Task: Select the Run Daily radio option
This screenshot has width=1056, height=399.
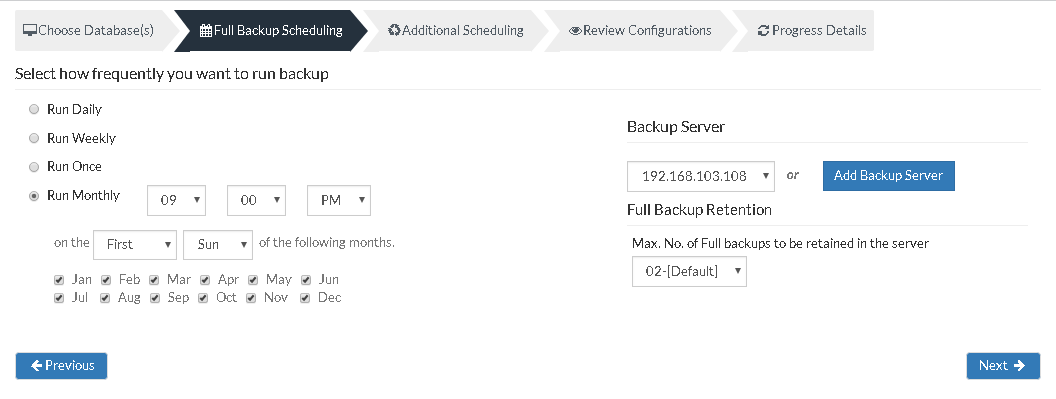Action: point(34,109)
